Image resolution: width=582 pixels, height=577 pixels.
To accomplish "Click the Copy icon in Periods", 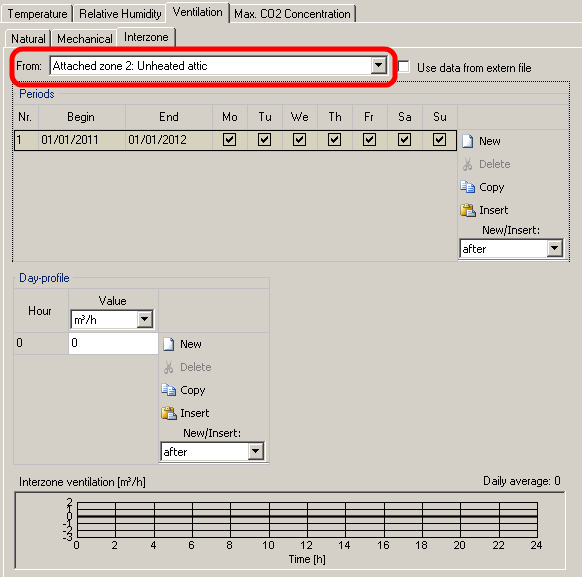I will (468, 187).
